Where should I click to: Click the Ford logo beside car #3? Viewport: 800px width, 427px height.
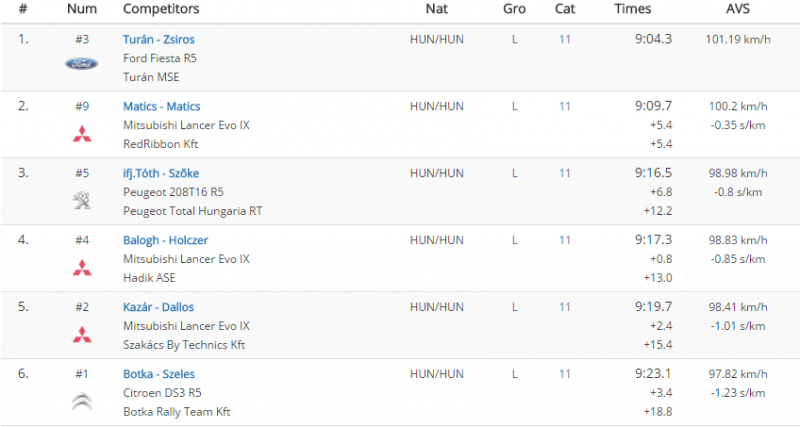[x=82, y=64]
